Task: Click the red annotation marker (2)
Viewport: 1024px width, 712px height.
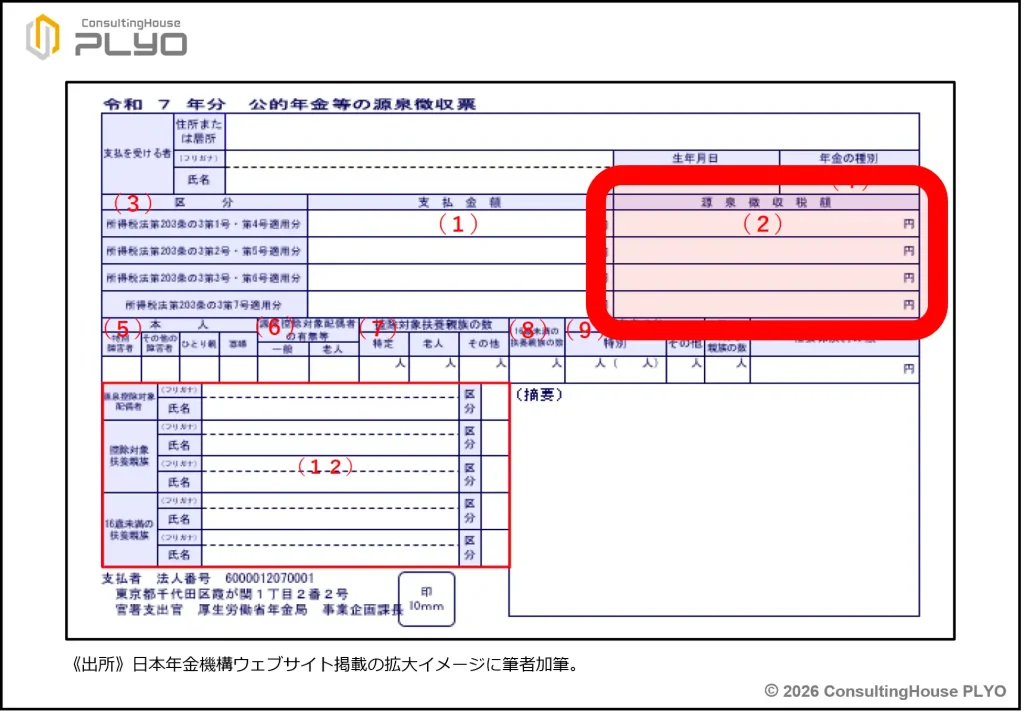Action: 762,225
